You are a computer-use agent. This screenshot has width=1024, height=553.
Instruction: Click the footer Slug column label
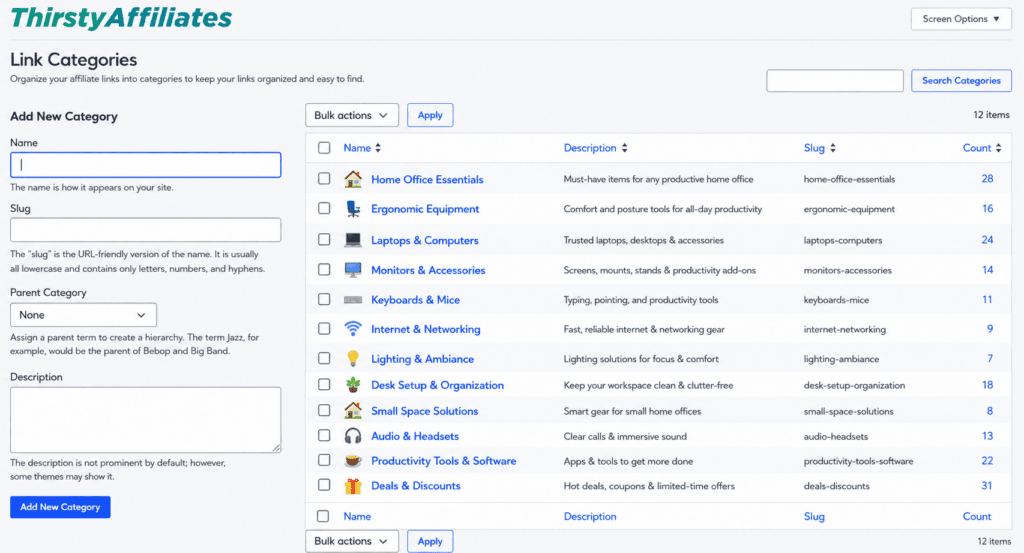[814, 516]
